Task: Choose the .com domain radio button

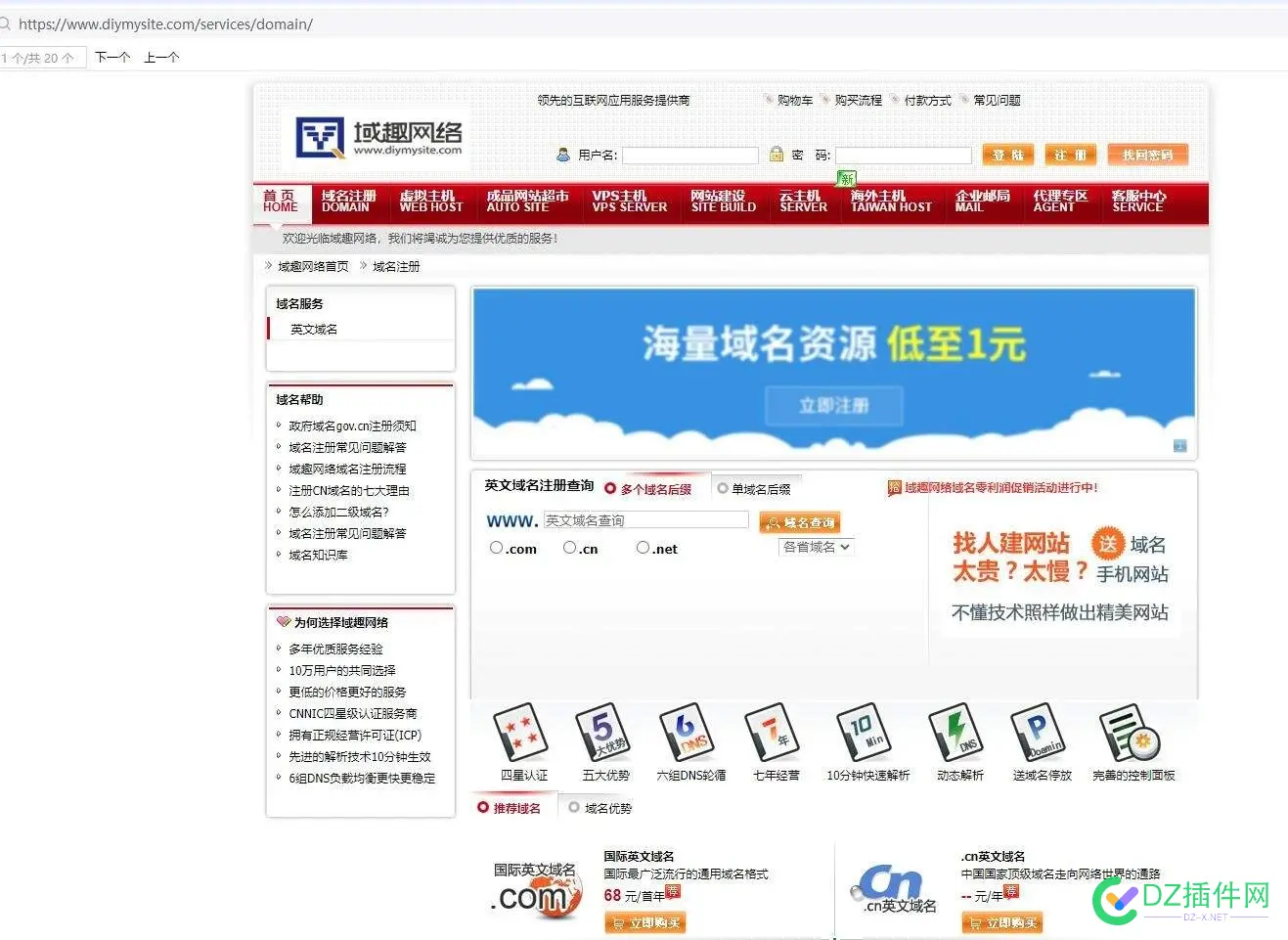Action: pos(497,548)
